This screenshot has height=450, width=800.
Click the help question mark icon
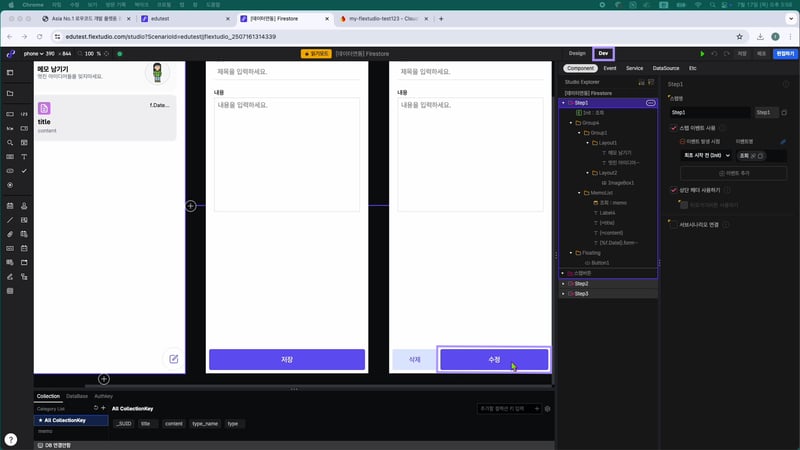pyautogui.click(x=11, y=439)
